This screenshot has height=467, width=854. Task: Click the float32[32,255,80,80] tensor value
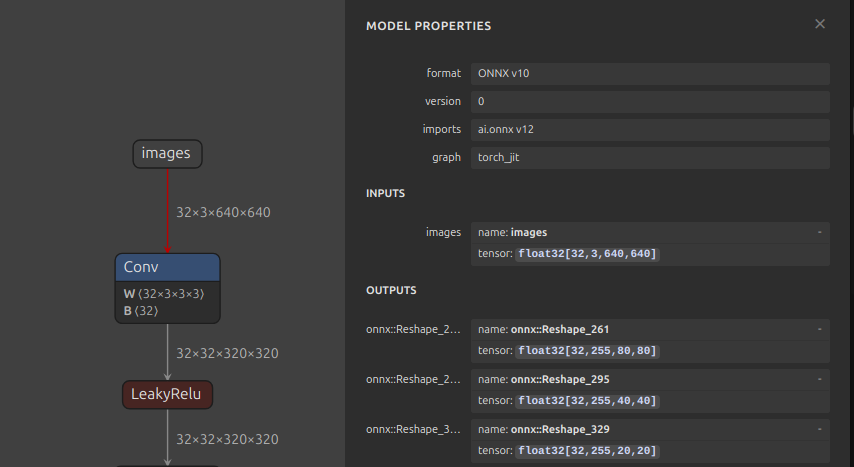click(x=588, y=351)
